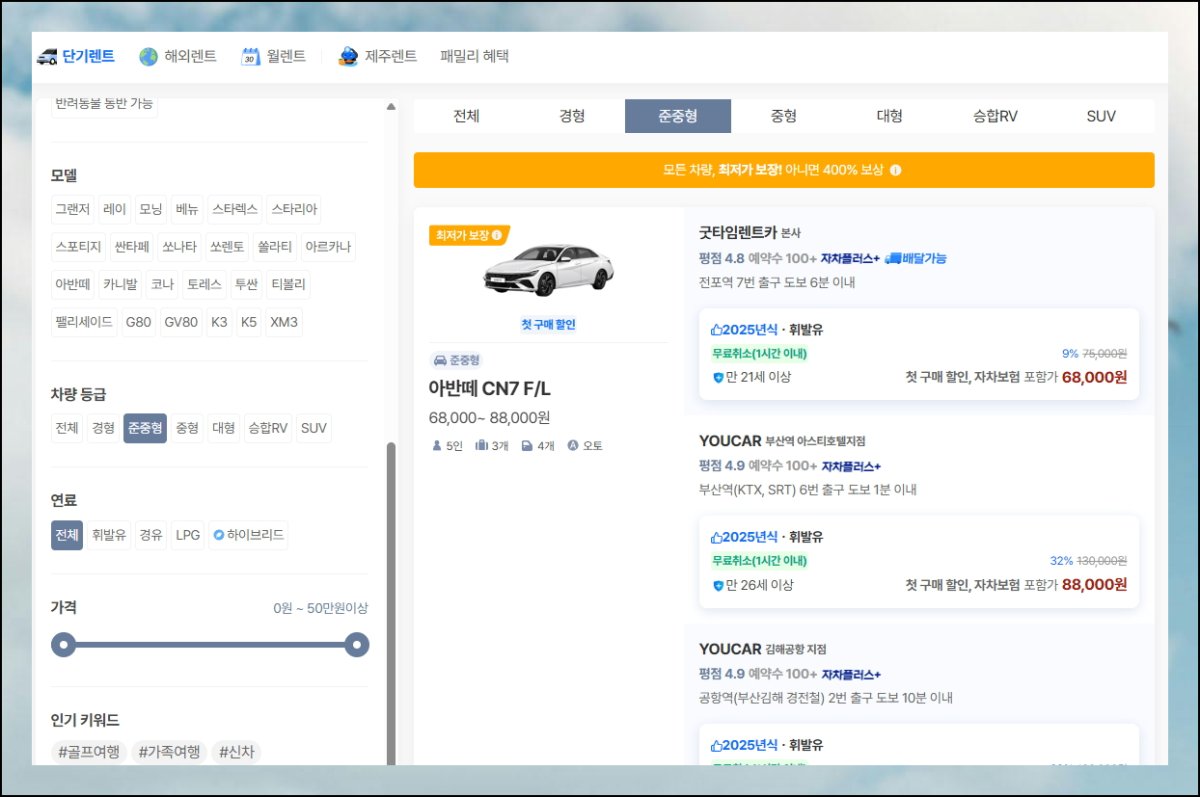Click 반려동물 동반 가능 filter
The width and height of the screenshot is (1200, 797).
[104, 104]
